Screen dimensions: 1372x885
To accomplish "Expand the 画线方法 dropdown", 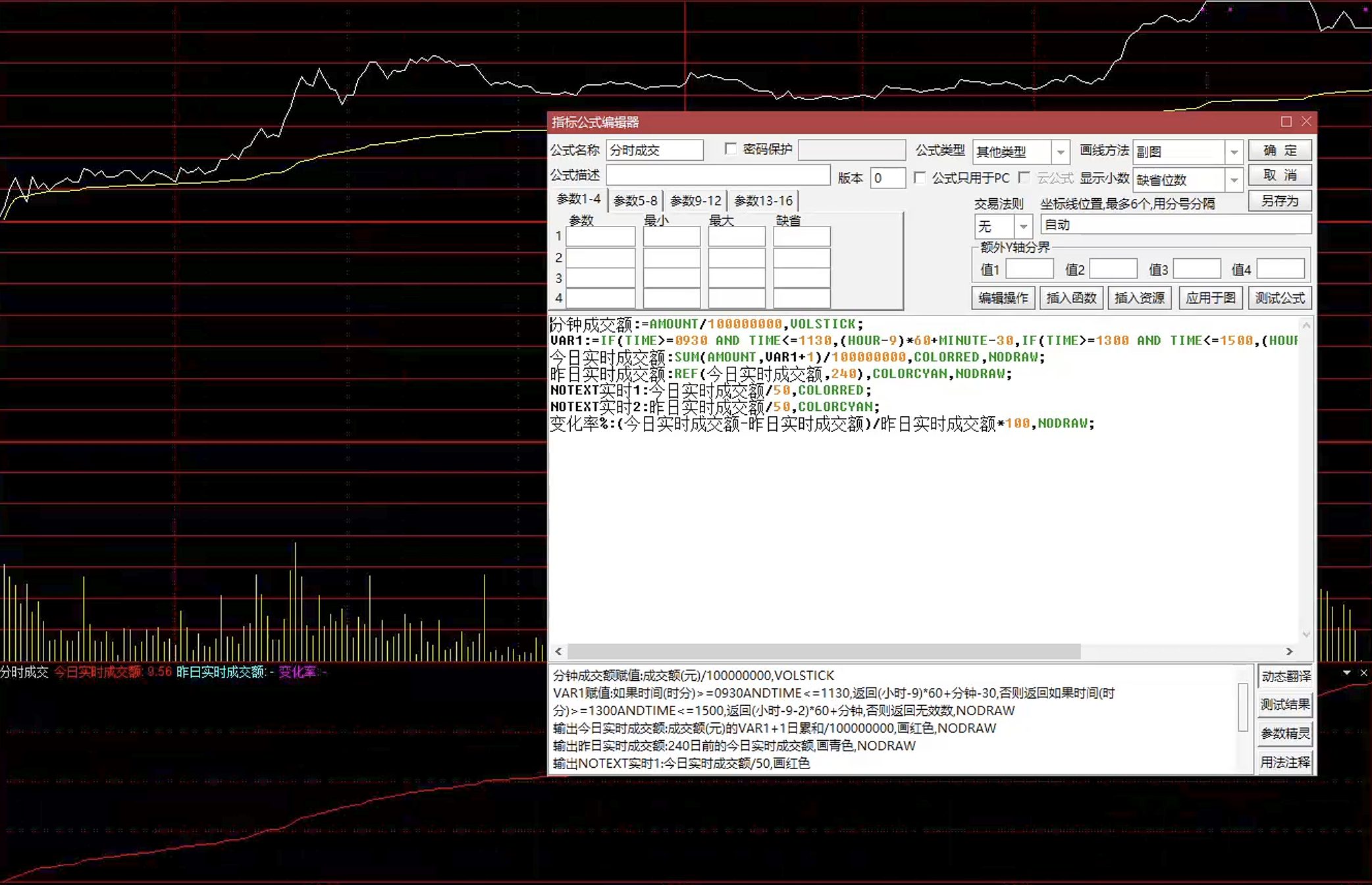I will tap(1234, 152).
